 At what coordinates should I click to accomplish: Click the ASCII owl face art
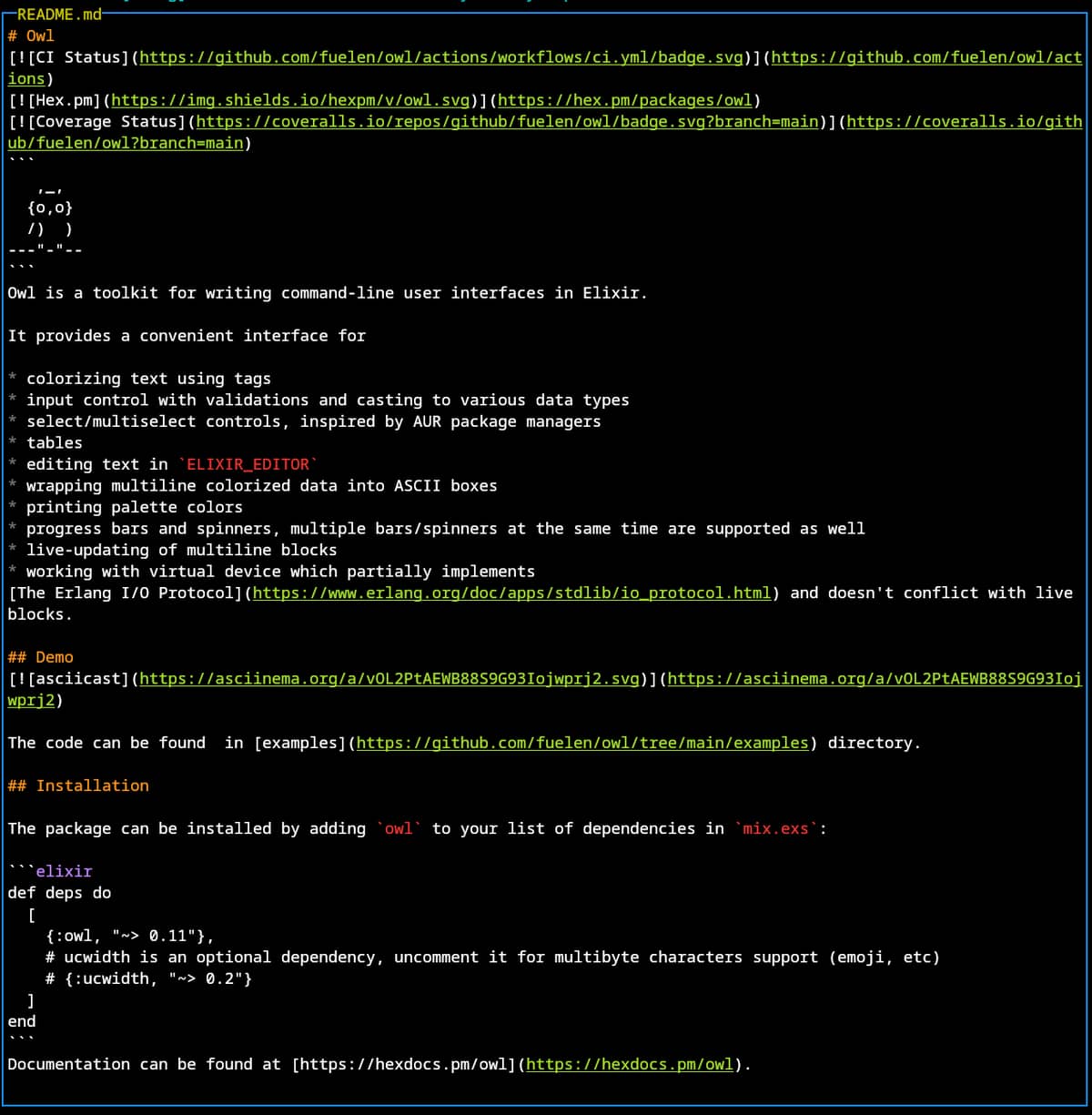tap(50, 208)
